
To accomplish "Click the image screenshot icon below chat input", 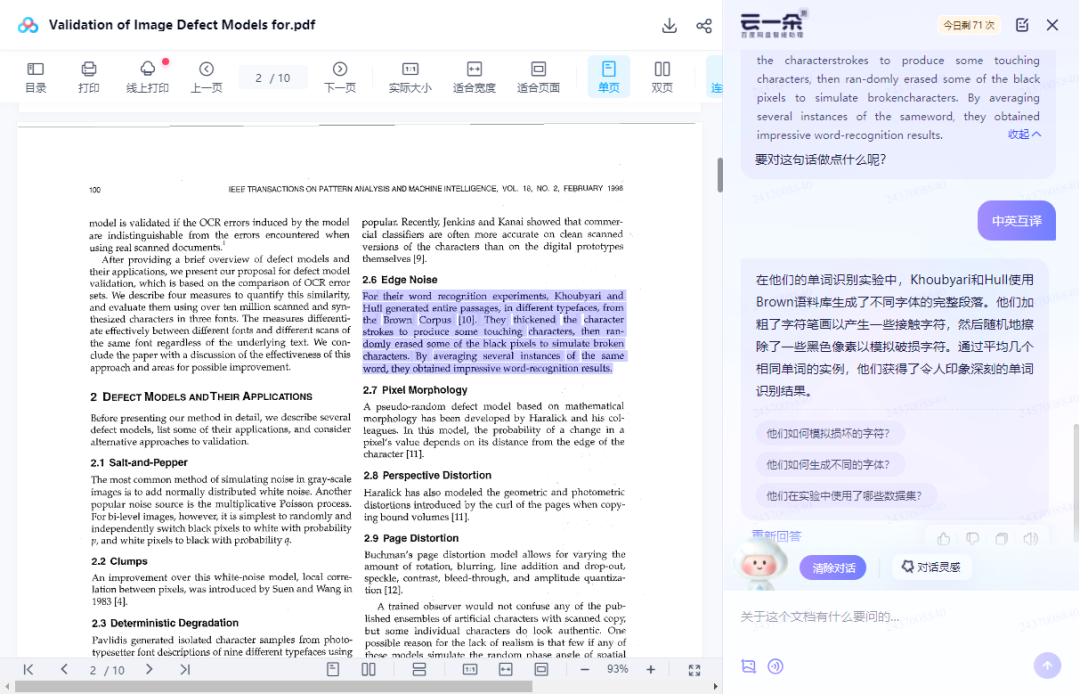I will (x=749, y=666).
